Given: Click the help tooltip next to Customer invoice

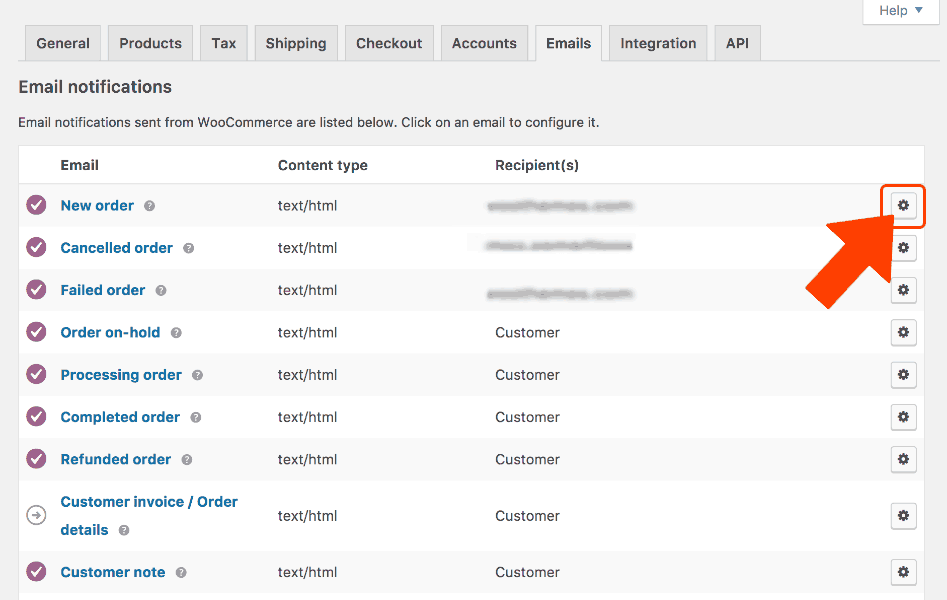Looking at the screenshot, I should [x=122, y=530].
